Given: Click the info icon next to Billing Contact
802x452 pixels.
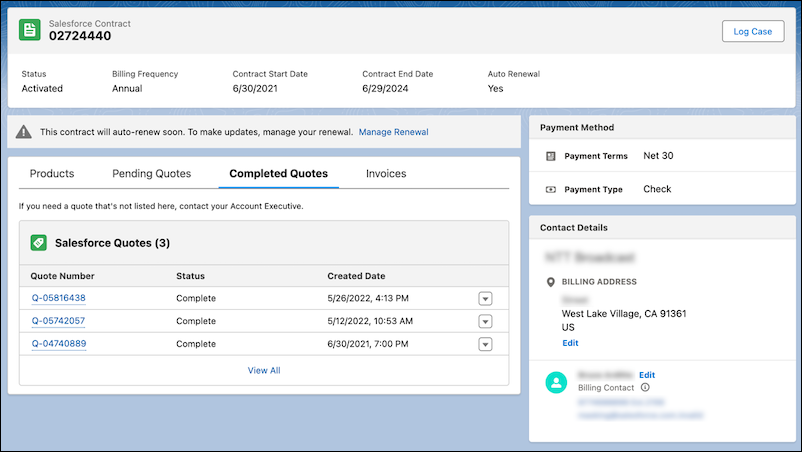Looking at the screenshot, I should coord(645,388).
